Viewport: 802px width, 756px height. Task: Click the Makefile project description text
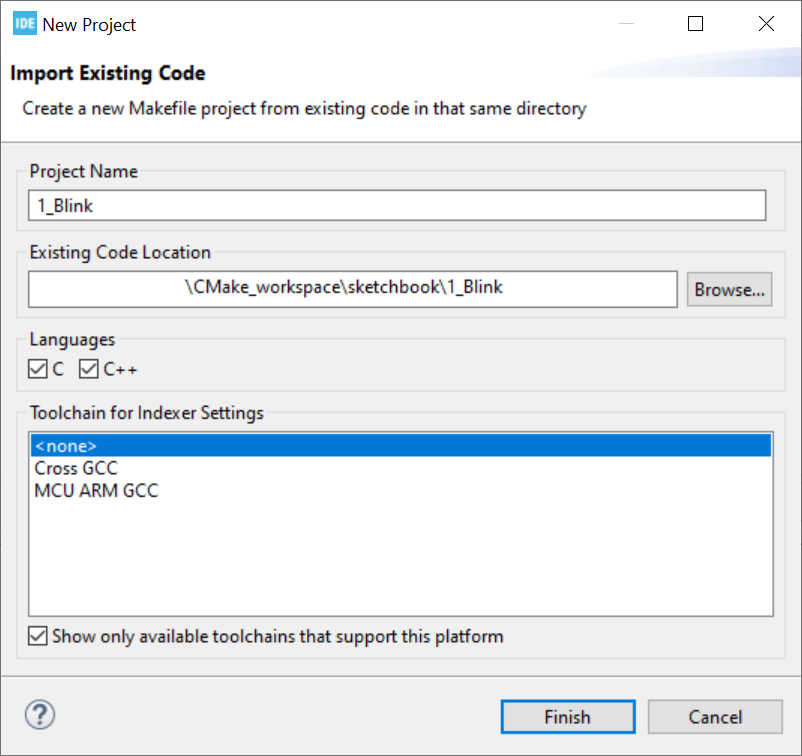[x=304, y=108]
